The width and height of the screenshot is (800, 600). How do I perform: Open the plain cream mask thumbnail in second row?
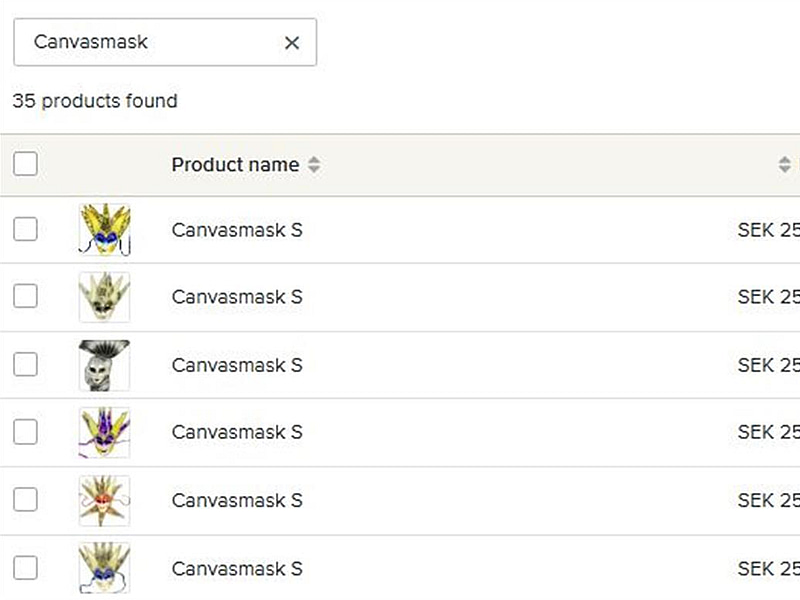[x=105, y=297]
